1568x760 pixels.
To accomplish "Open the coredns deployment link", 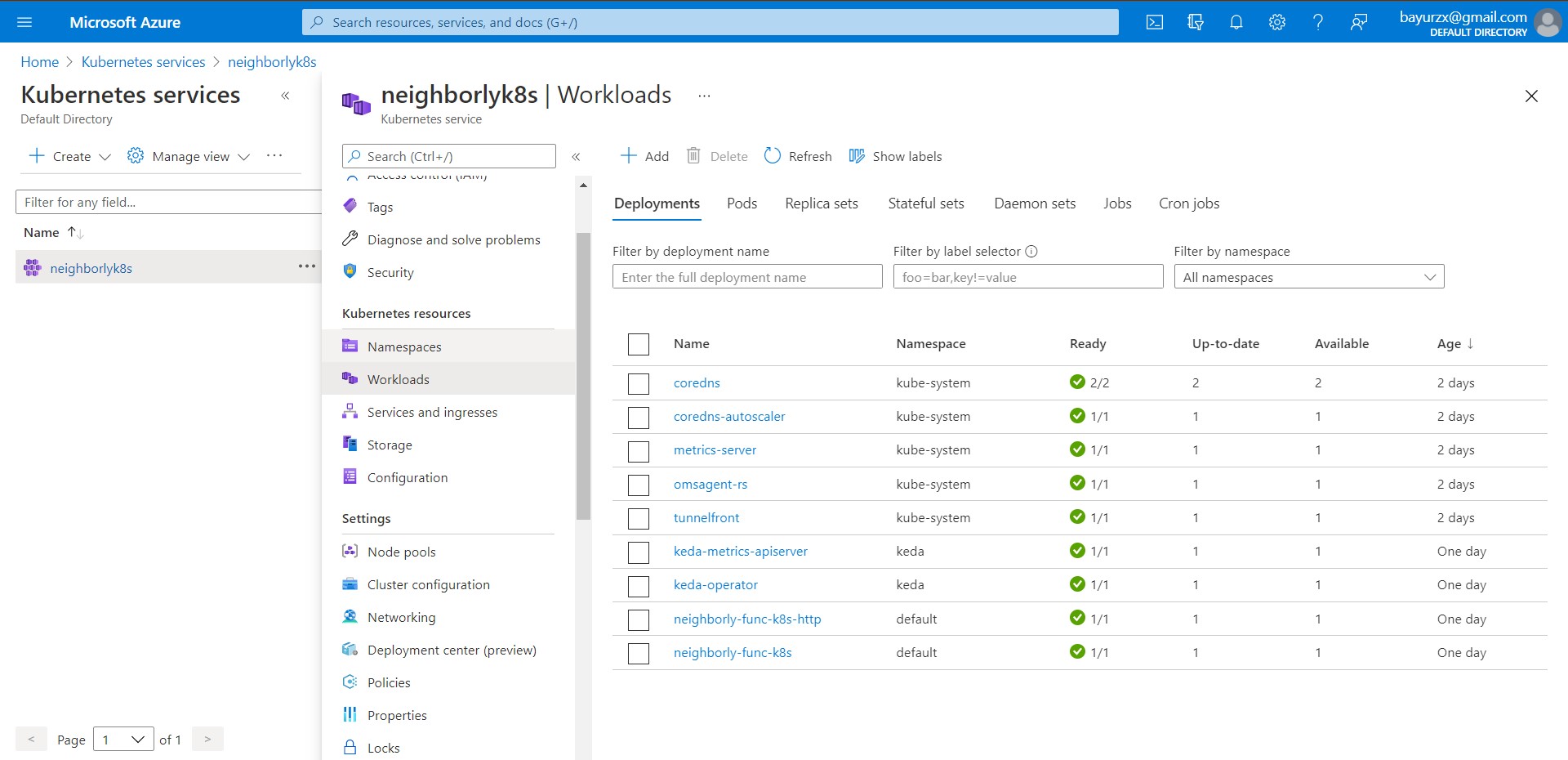I will (697, 382).
